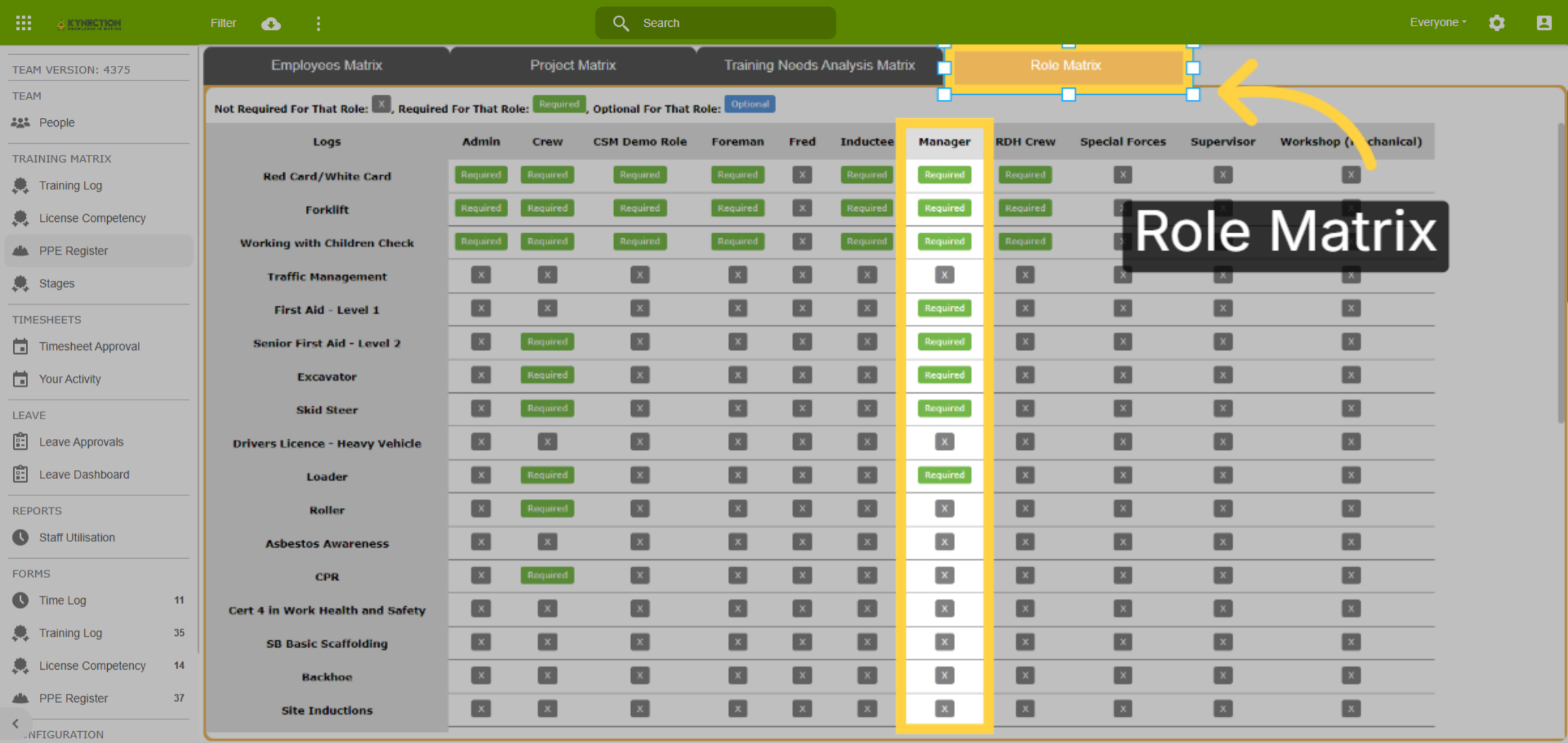The height and width of the screenshot is (743, 1568).
Task: Click the Asbestos Awareness row label
Action: point(327,543)
